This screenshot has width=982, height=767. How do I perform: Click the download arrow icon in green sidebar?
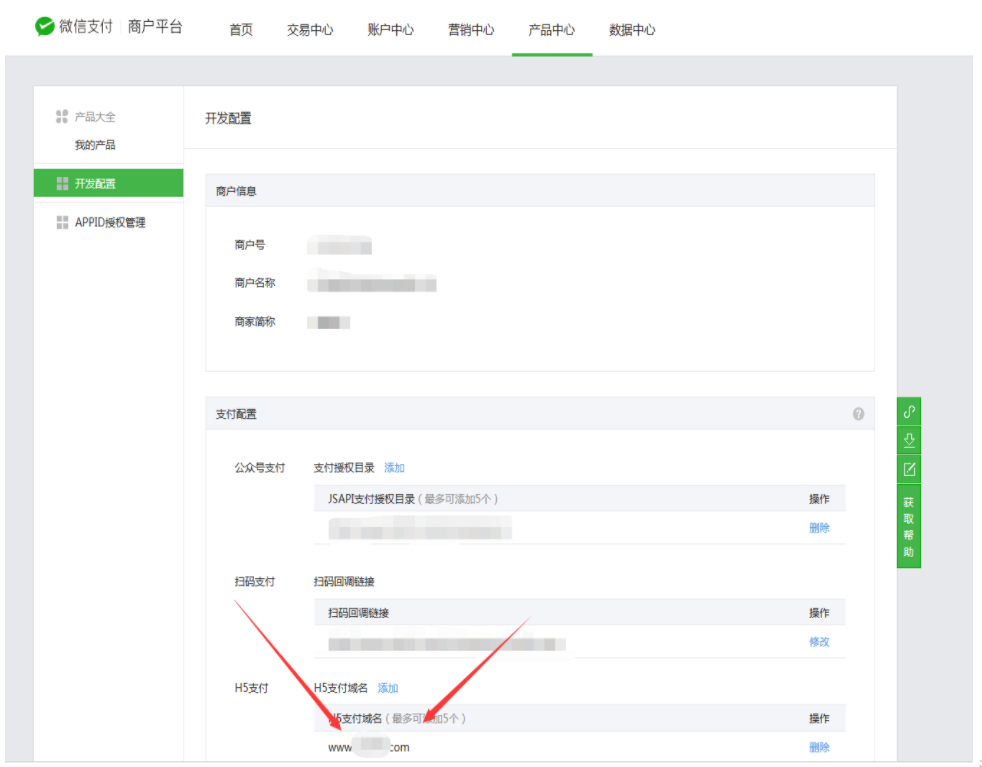click(909, 440)
